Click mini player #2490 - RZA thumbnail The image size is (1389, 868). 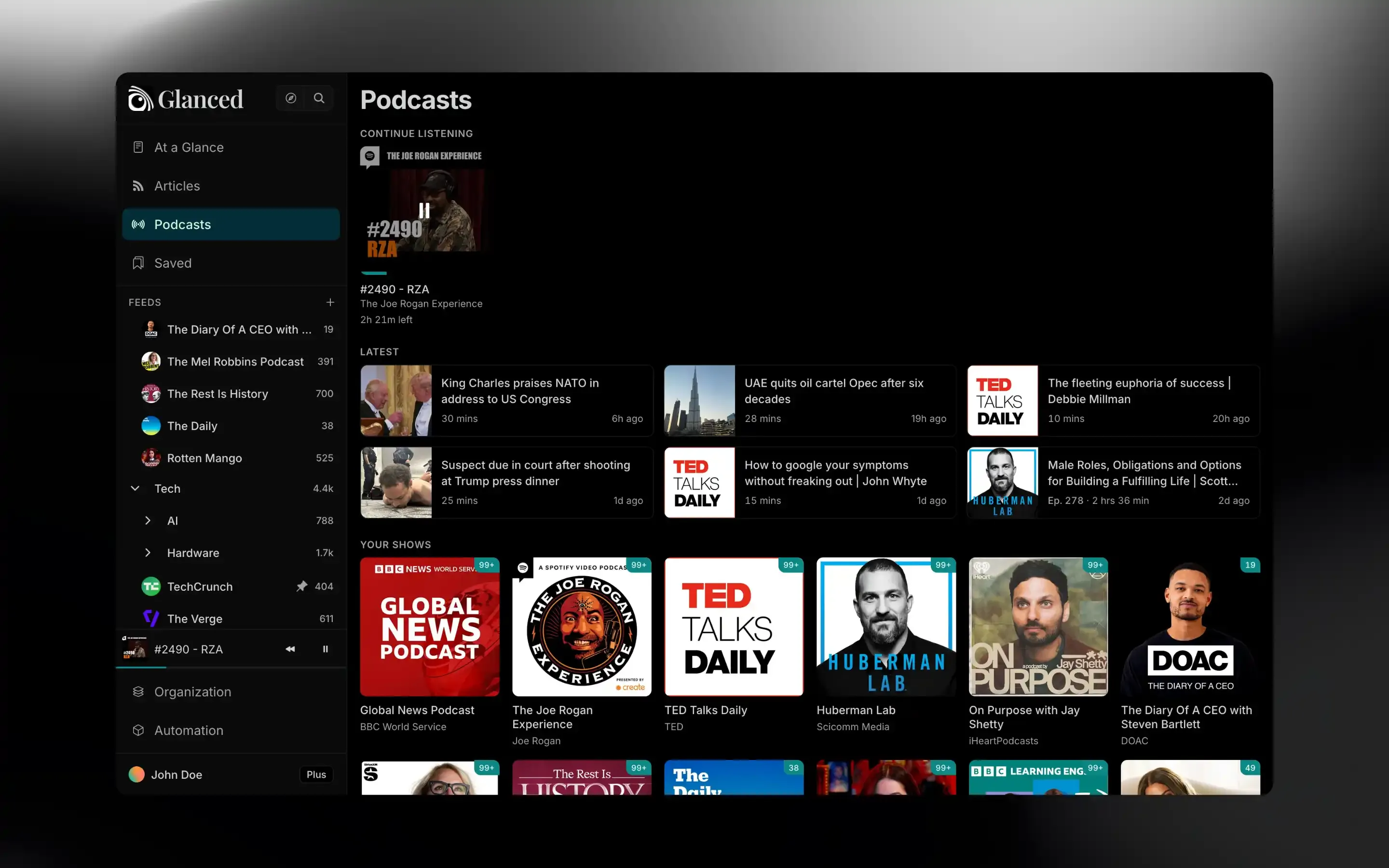tap(135, 648)
